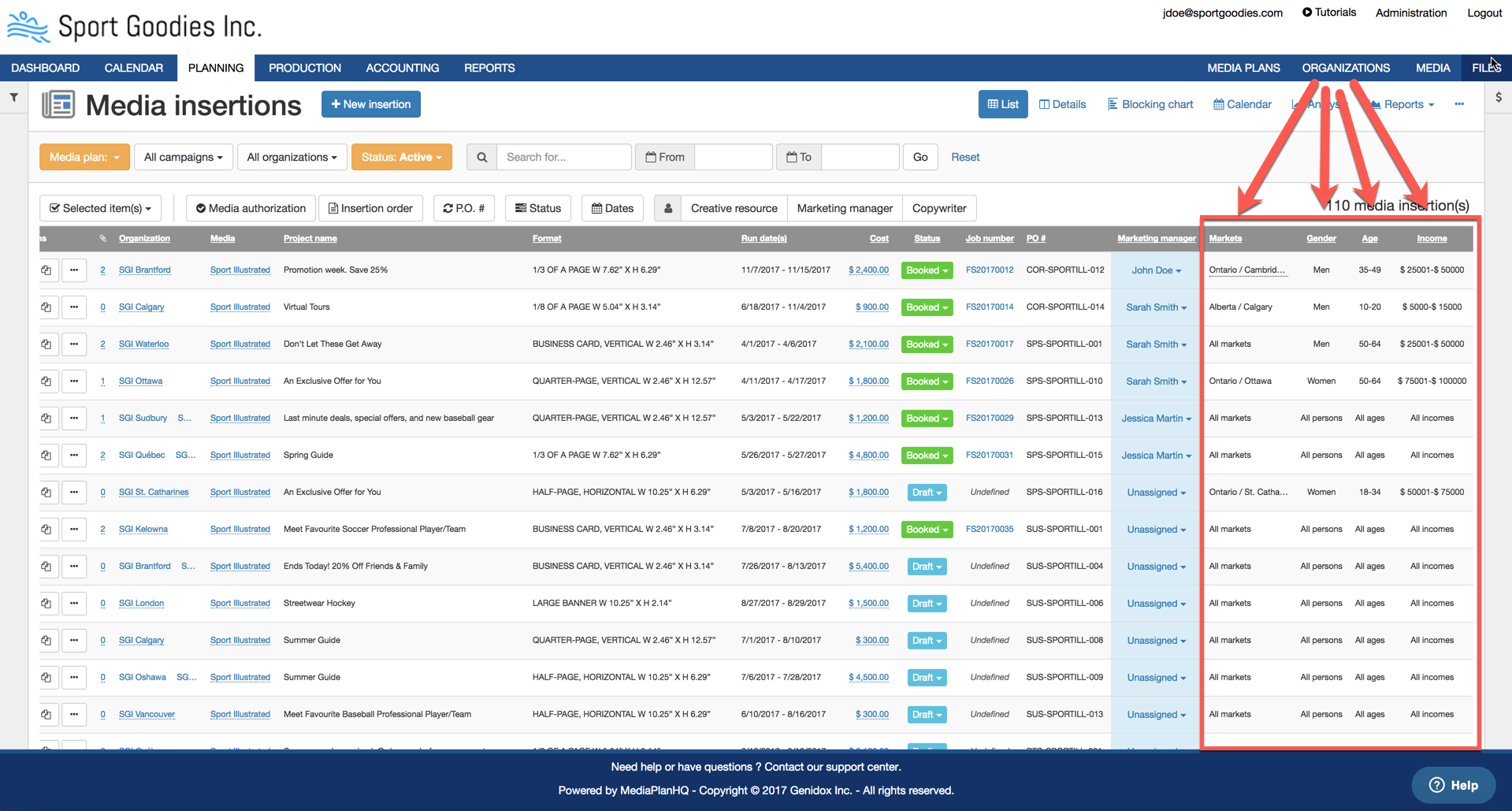Click the New insertion button
Image resolution: width=1512 pixels, height=811 pixels.
[370, 104]
